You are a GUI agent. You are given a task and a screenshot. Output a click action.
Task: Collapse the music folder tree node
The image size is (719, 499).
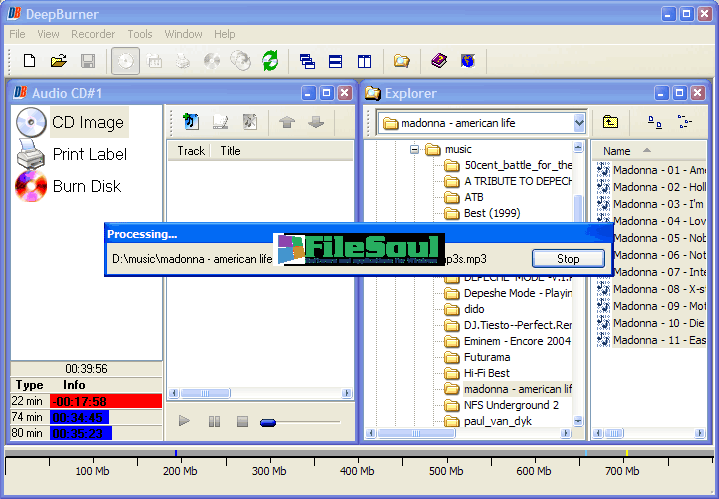coord(412,149)
